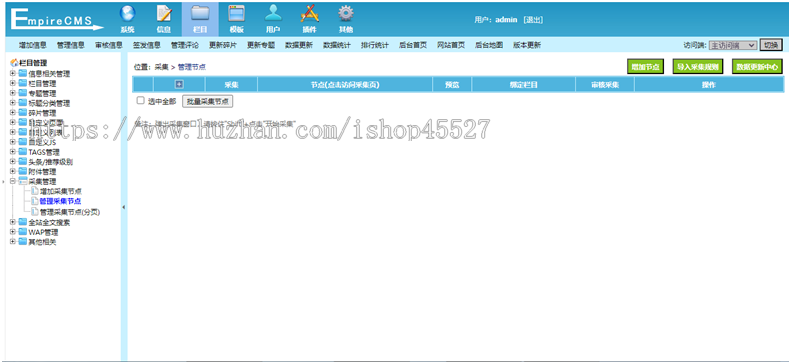Open 后台地图 in the submenu bar
The image size is (791, 364).
click(489, 45)
